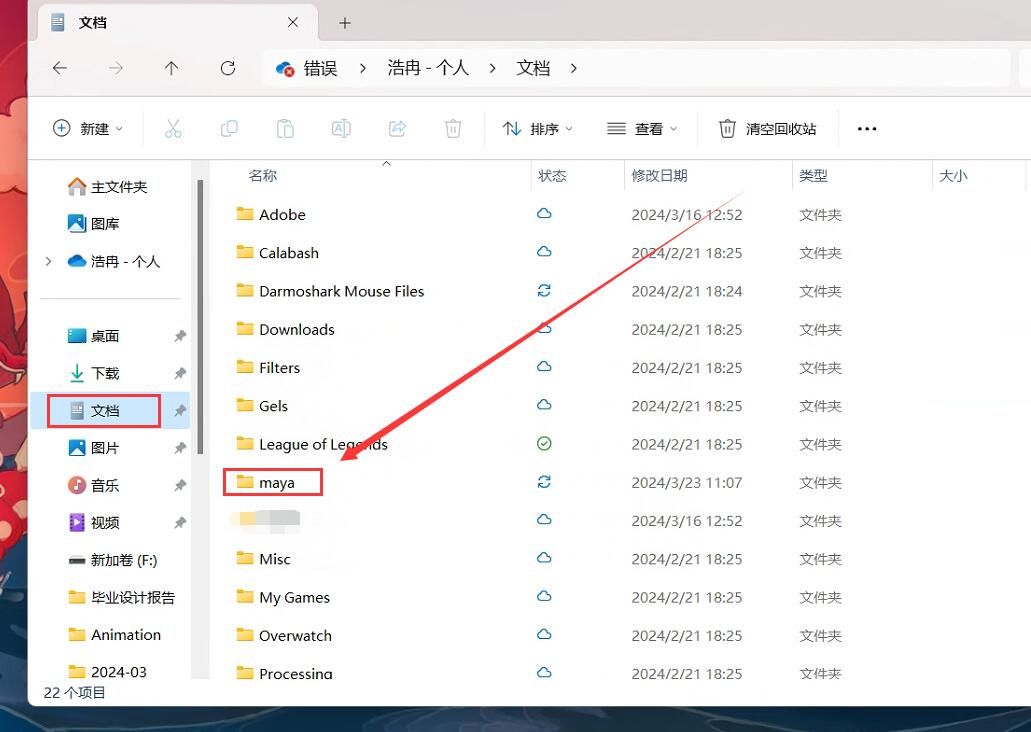
Task: Navigate back with the left arrow
Action: pyautogui.click(x=60, y=68)
